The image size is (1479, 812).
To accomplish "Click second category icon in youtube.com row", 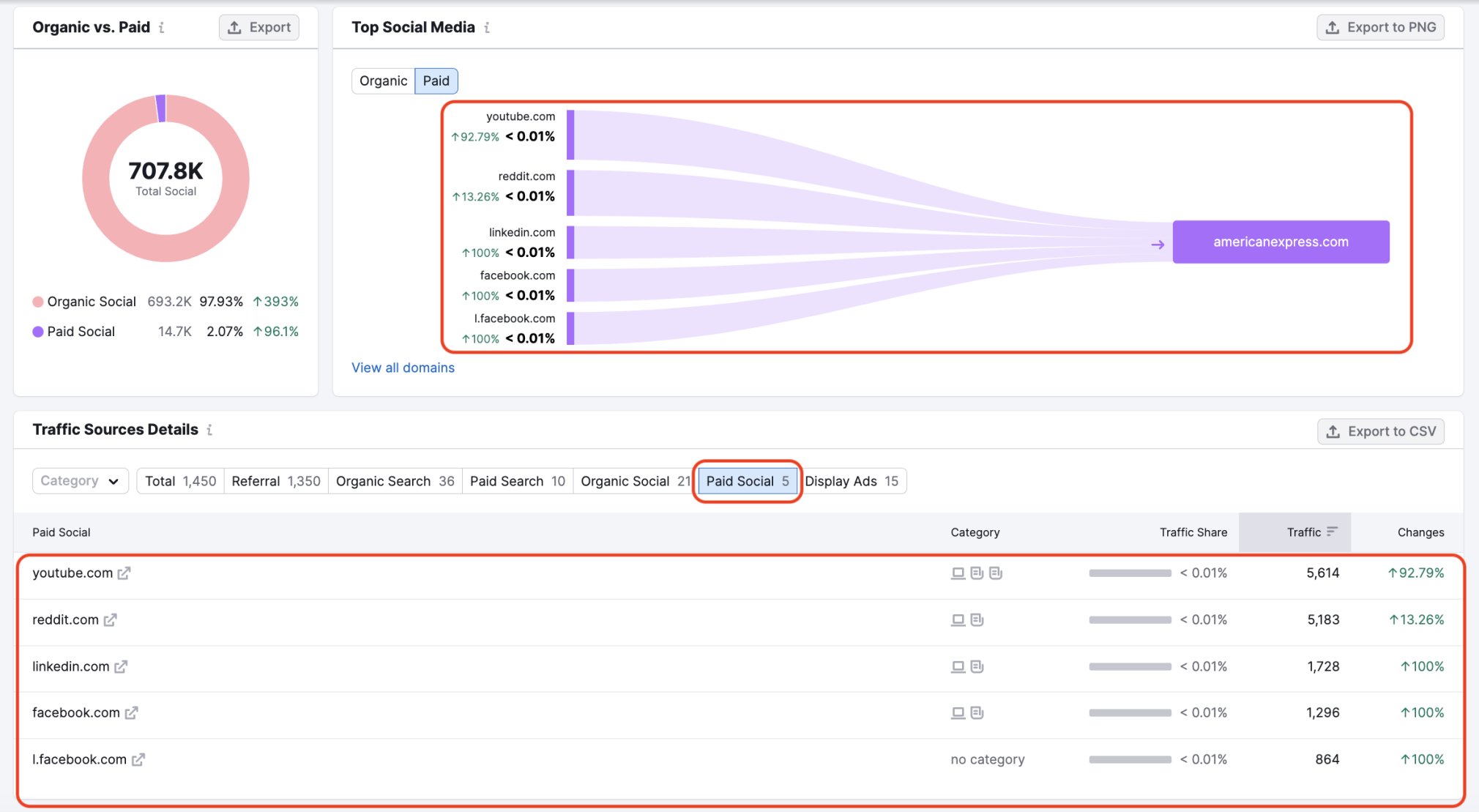I will [977, 573].
